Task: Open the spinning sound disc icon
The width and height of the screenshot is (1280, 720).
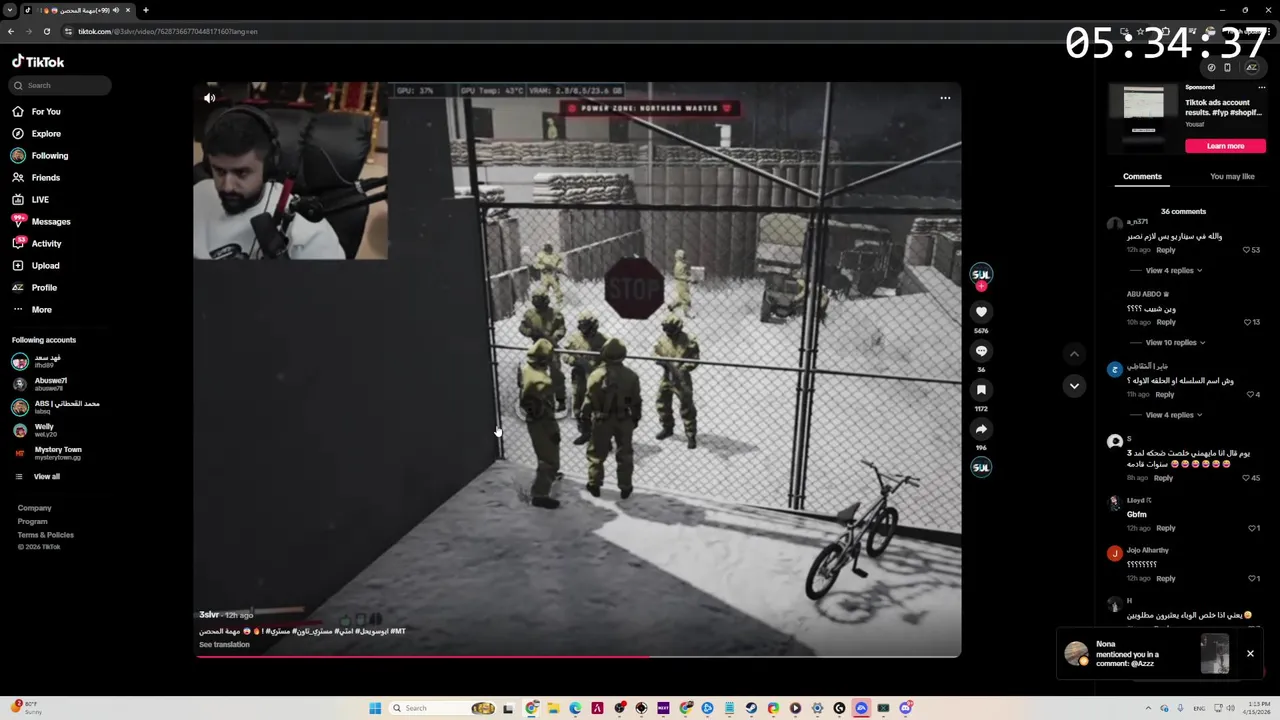Action: click(x=981, y=467)
